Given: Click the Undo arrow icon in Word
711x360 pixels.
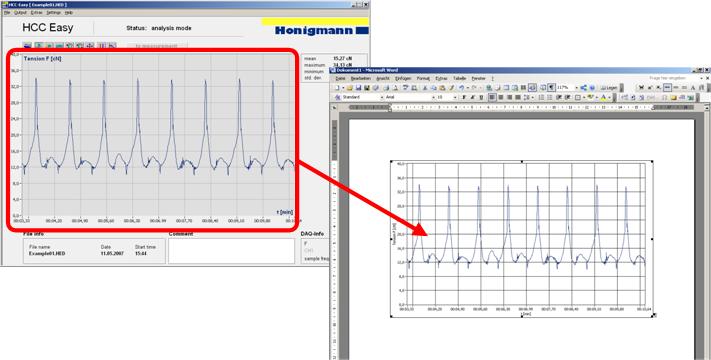Looking at the screenshot, I should (x=462, y=88).
